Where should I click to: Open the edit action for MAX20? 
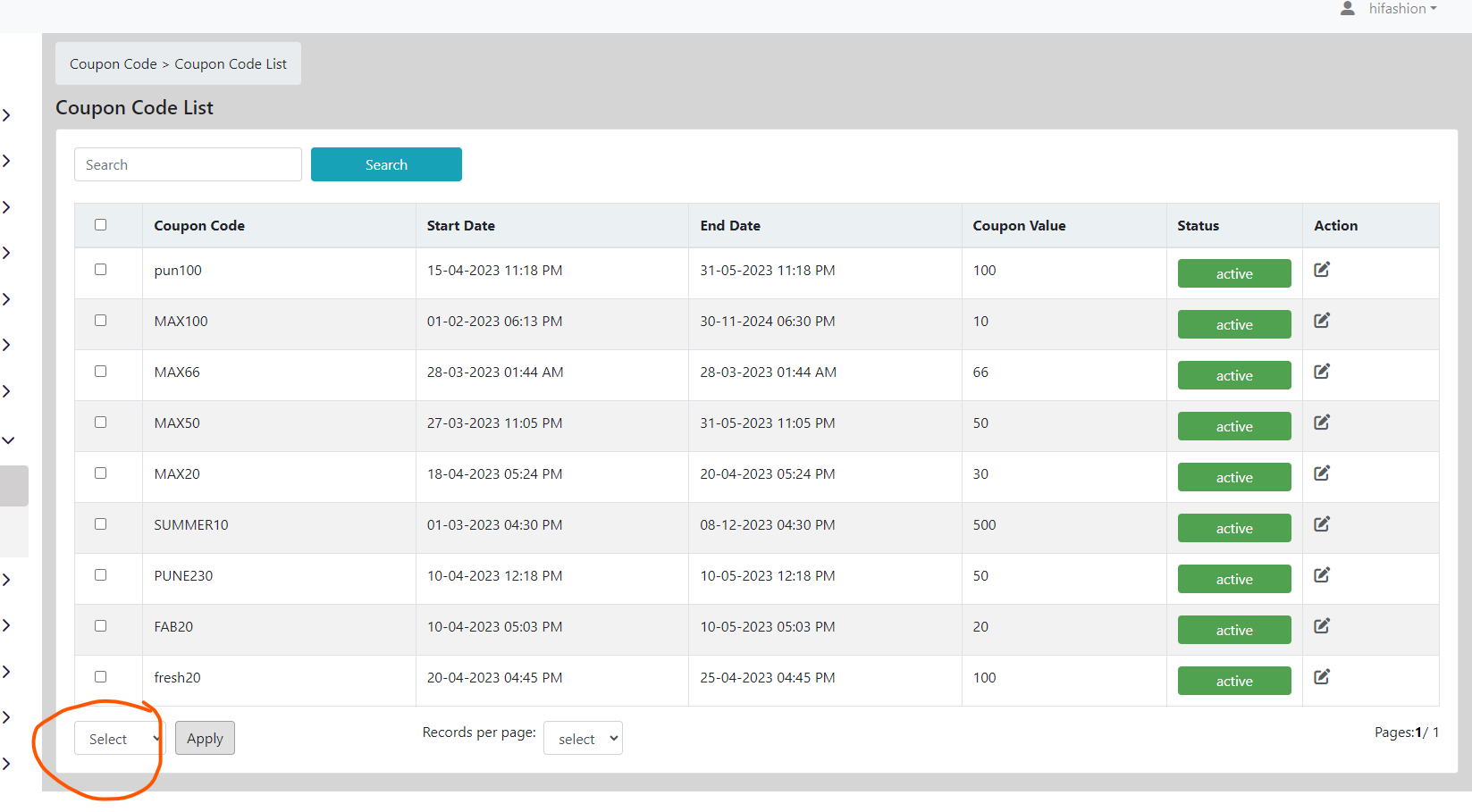(x=1322, y=473)
